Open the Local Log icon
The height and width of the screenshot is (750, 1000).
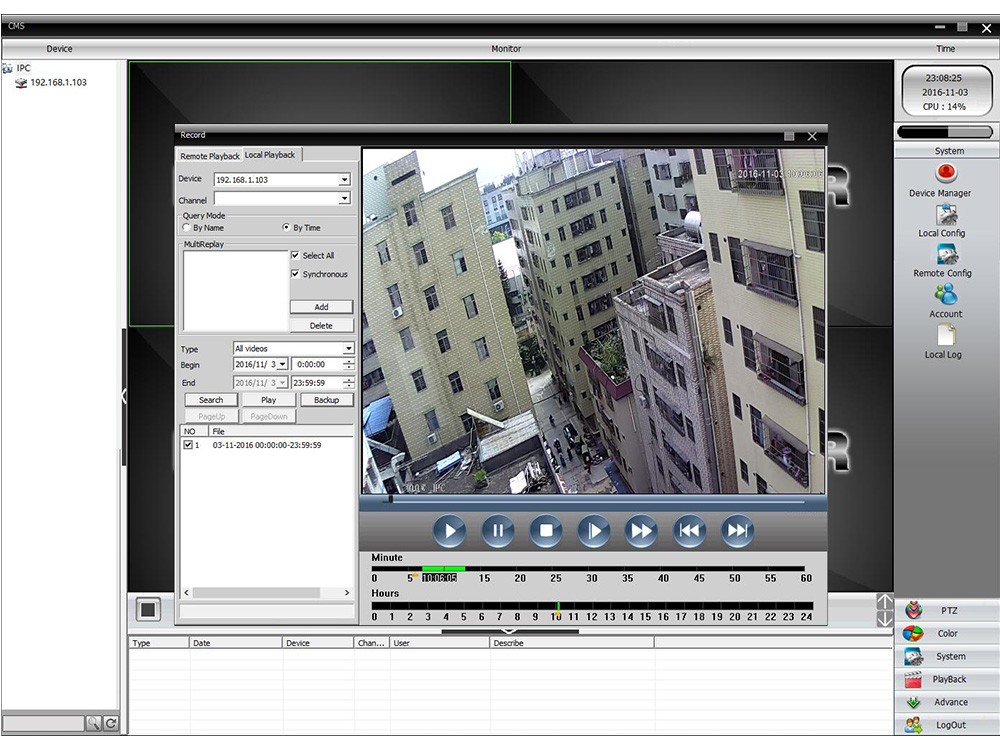[945, 336]
